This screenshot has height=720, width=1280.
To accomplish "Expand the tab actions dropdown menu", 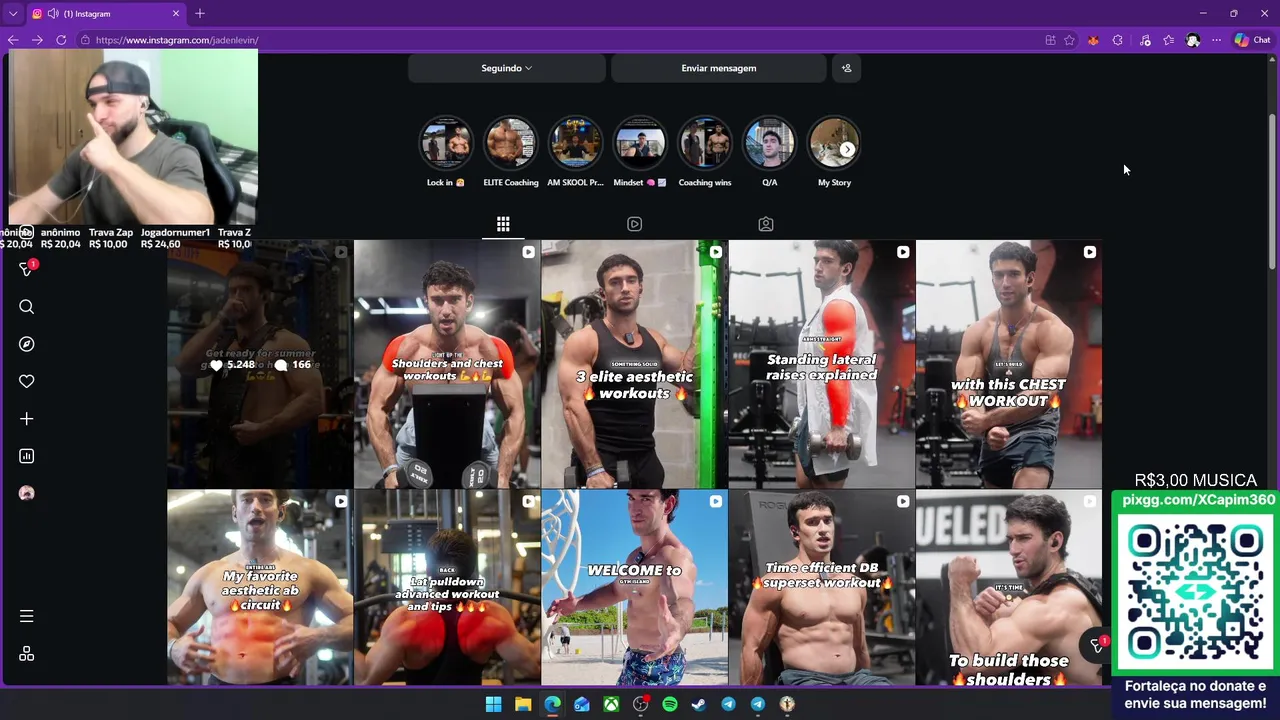I will coord(12,14).
